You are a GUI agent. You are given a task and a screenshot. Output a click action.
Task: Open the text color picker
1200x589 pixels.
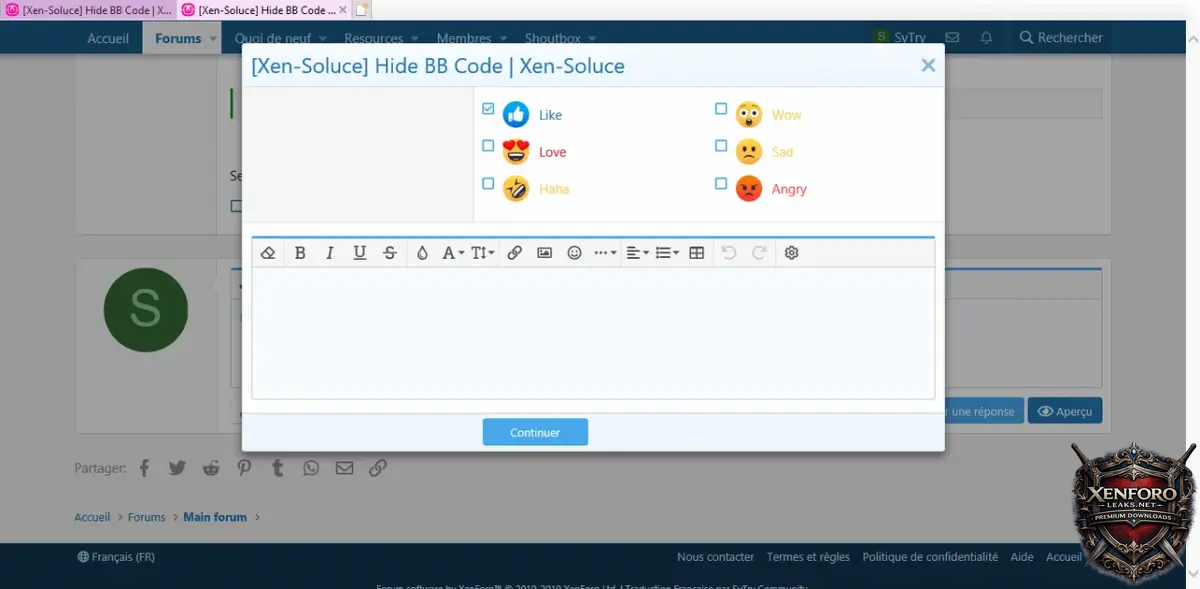pos(422,253)
